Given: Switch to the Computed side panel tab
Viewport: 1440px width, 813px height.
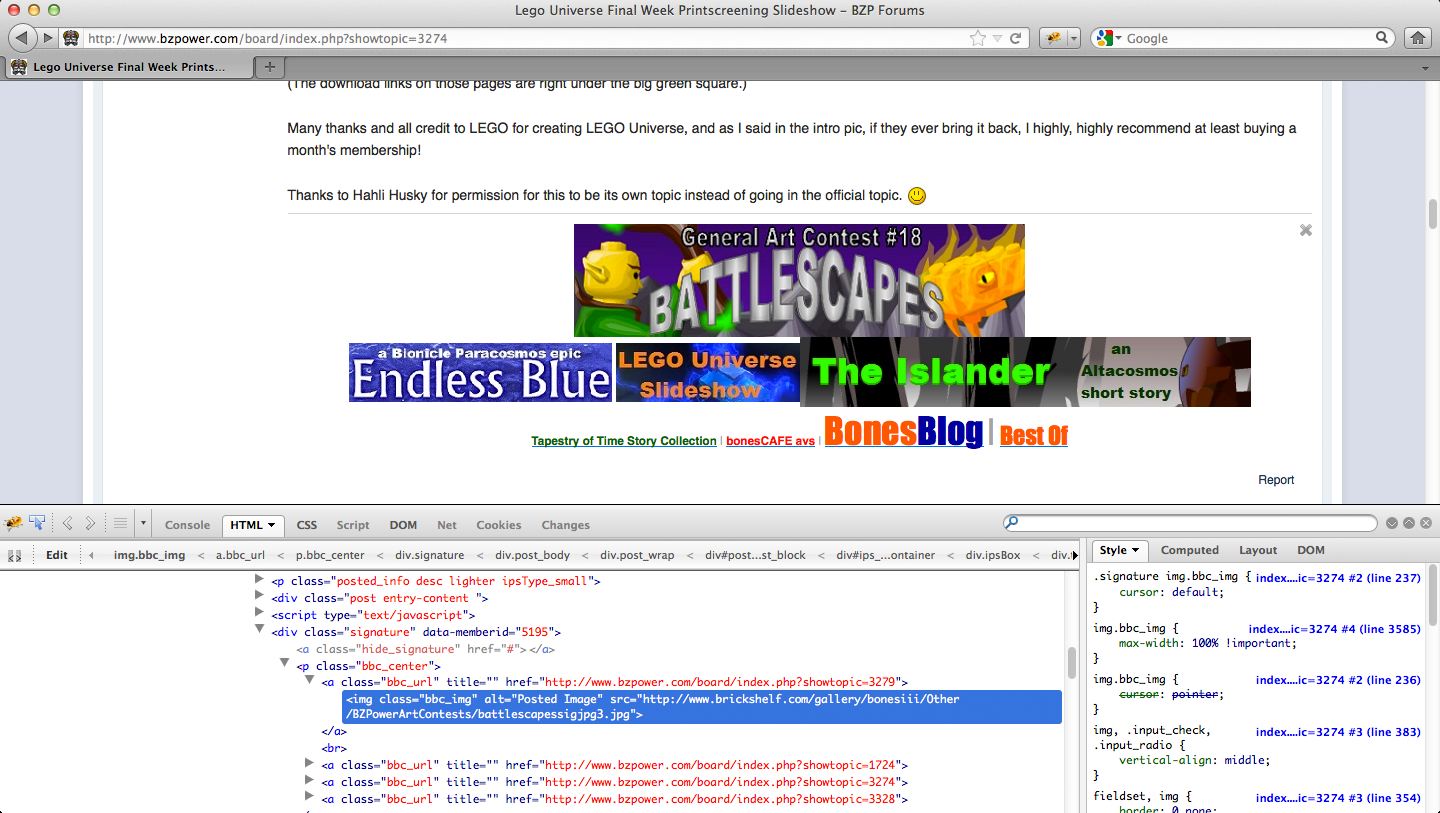Looking at the screenshot, I should (1190, 550).
